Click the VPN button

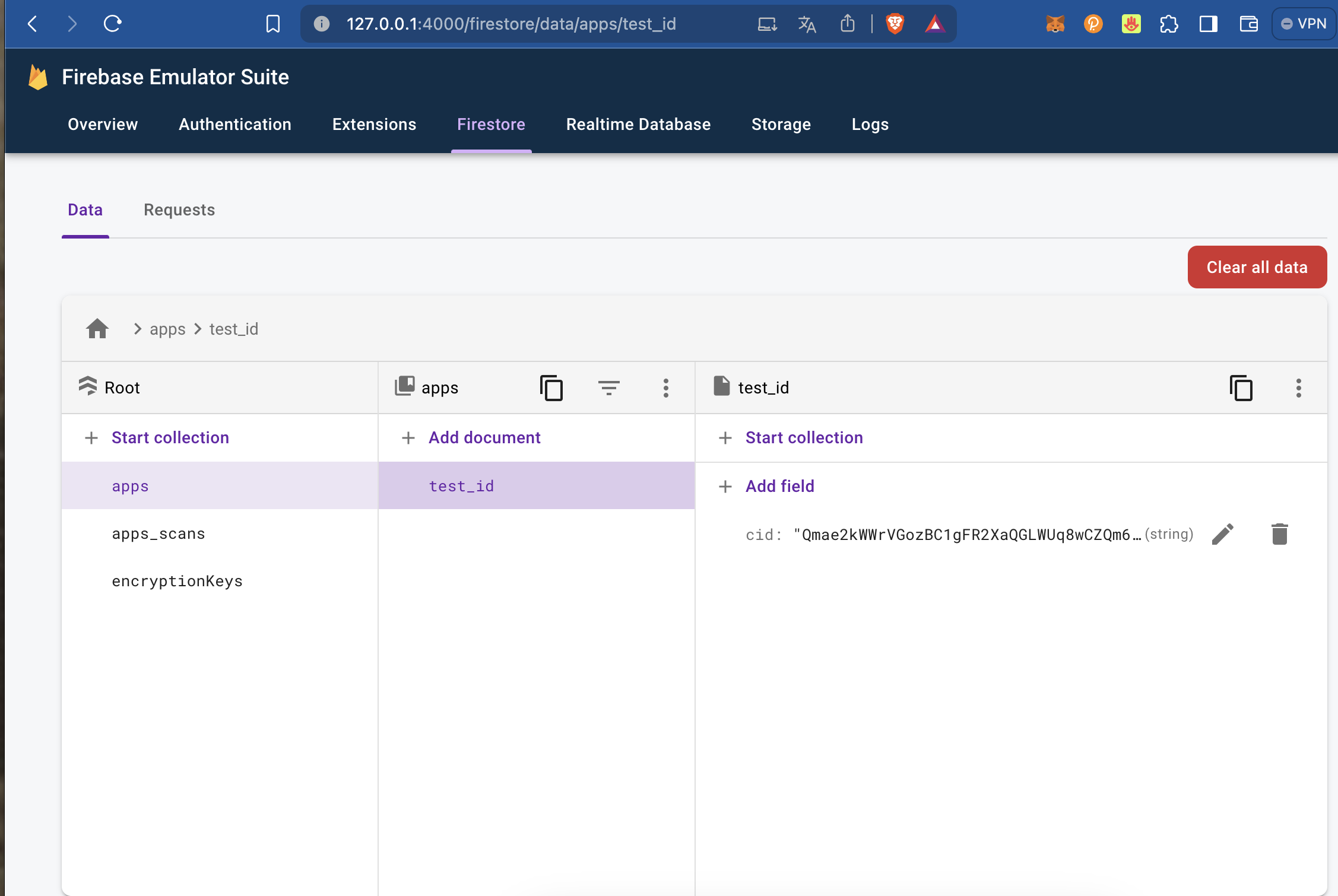[1304, 24]
